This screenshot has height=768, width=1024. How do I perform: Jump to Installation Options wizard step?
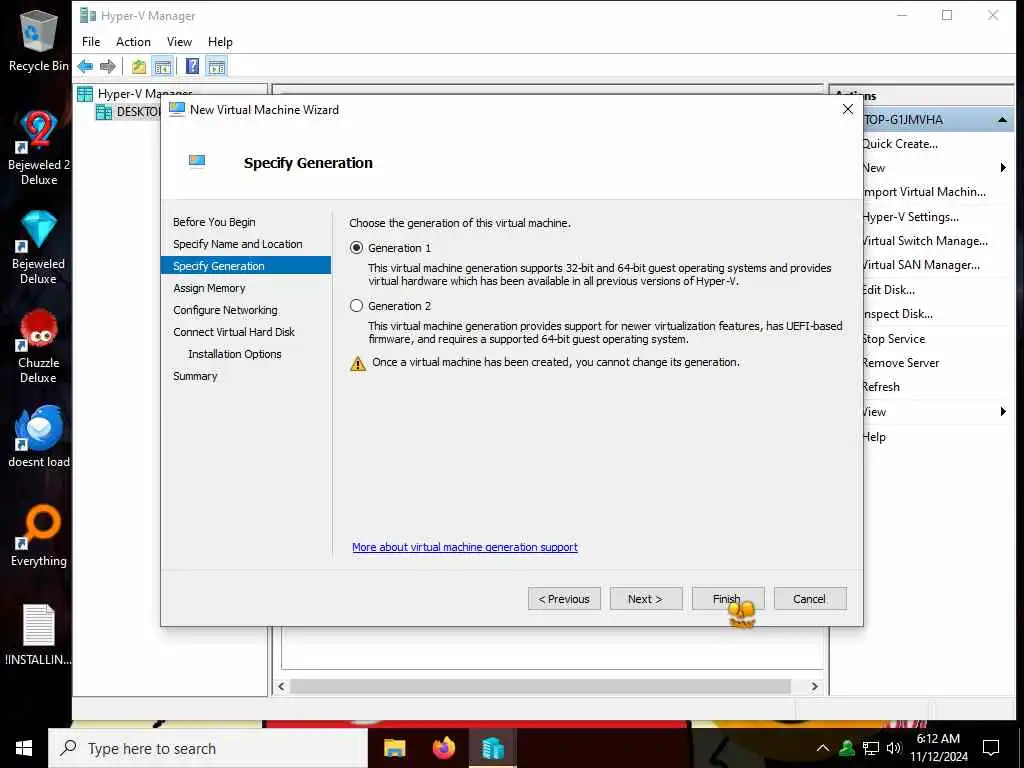pyautogui.click(x=234, y=354)
